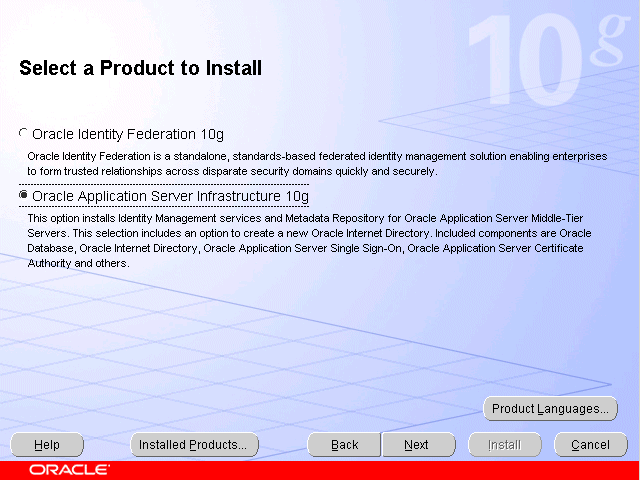Click the Oracle logo in red footer
The image size is (640, 480).
pos(69,470)
